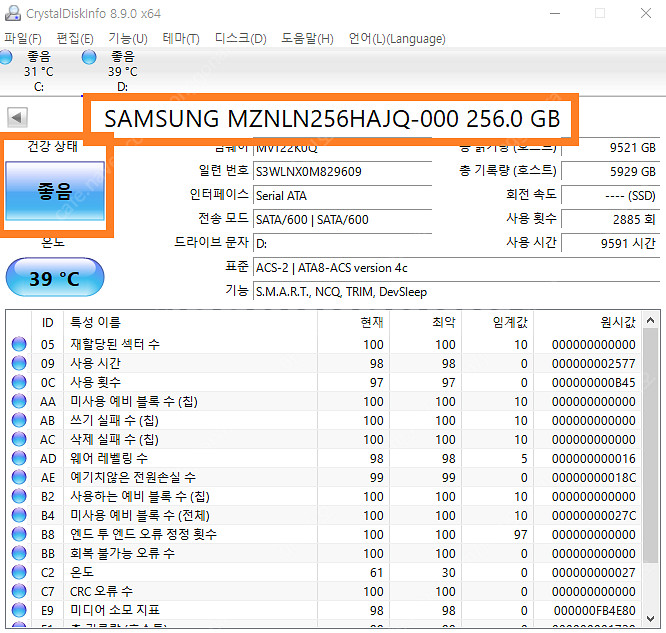Click the status icon for row AD
The image size is (666, 633).
coord(19,458)
